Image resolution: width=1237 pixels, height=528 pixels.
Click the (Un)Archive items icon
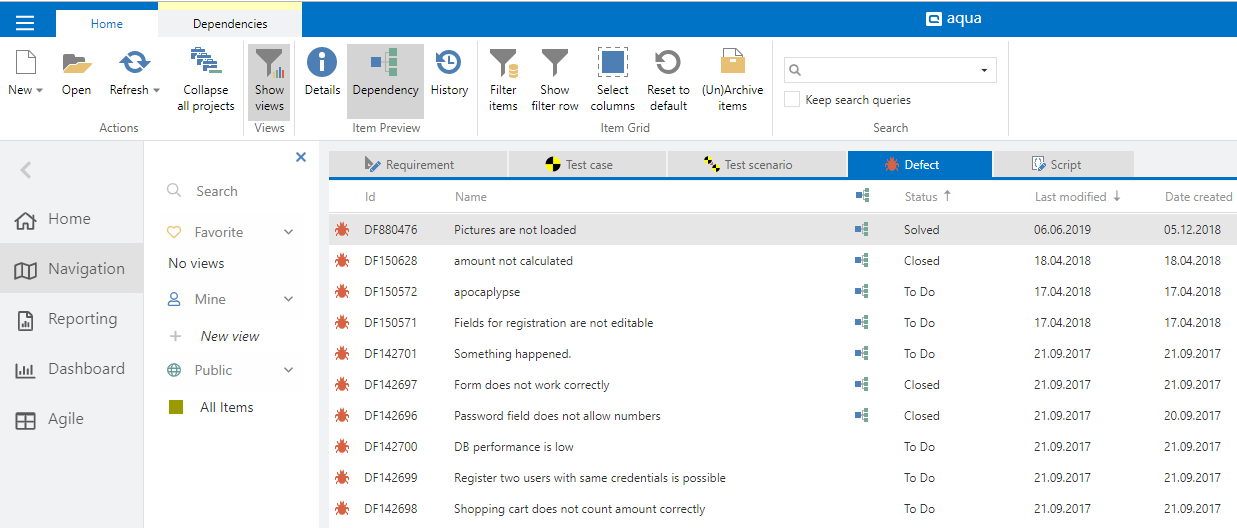coord(732,64)
